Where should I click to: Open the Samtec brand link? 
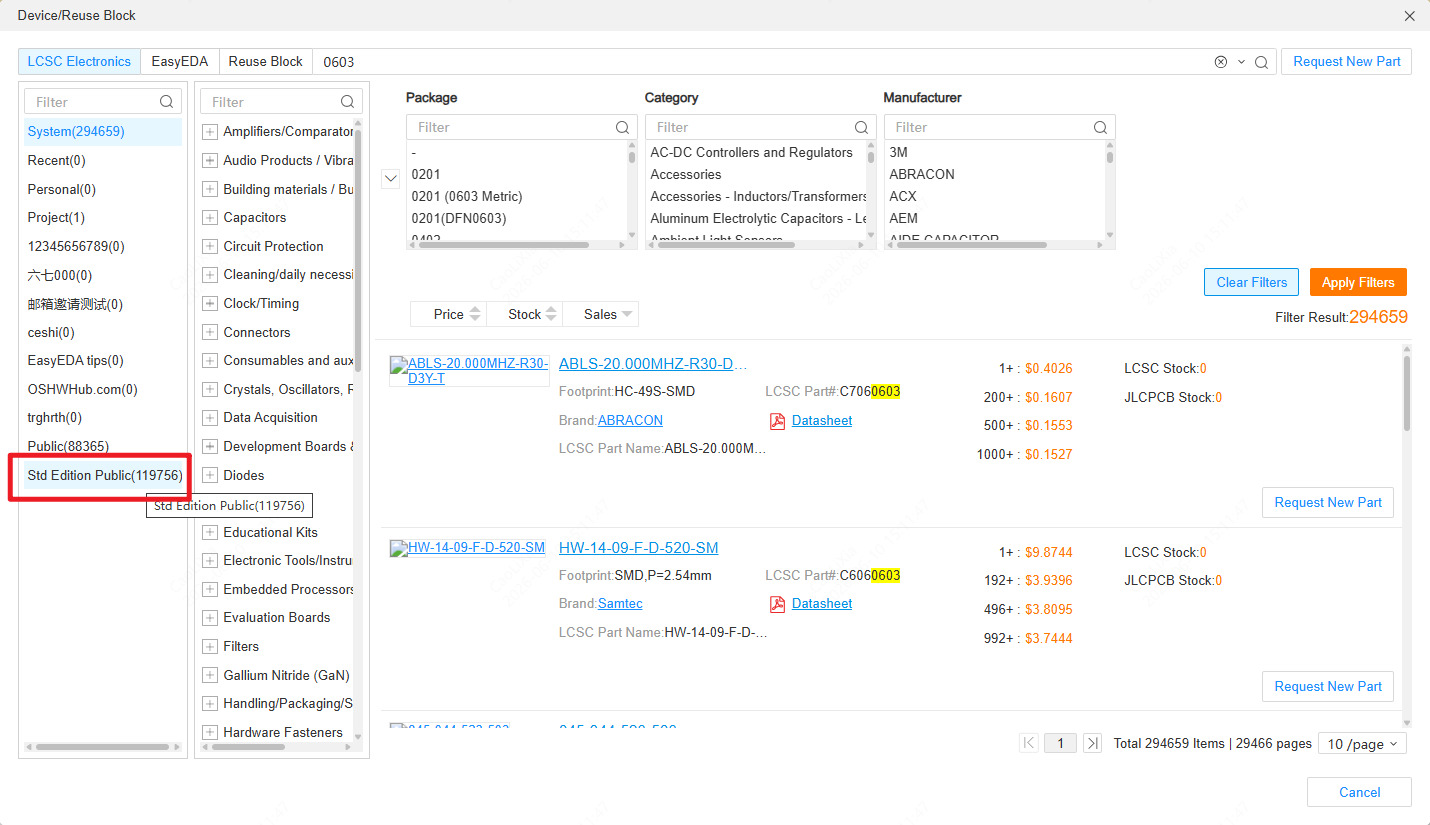coord(620,604)
